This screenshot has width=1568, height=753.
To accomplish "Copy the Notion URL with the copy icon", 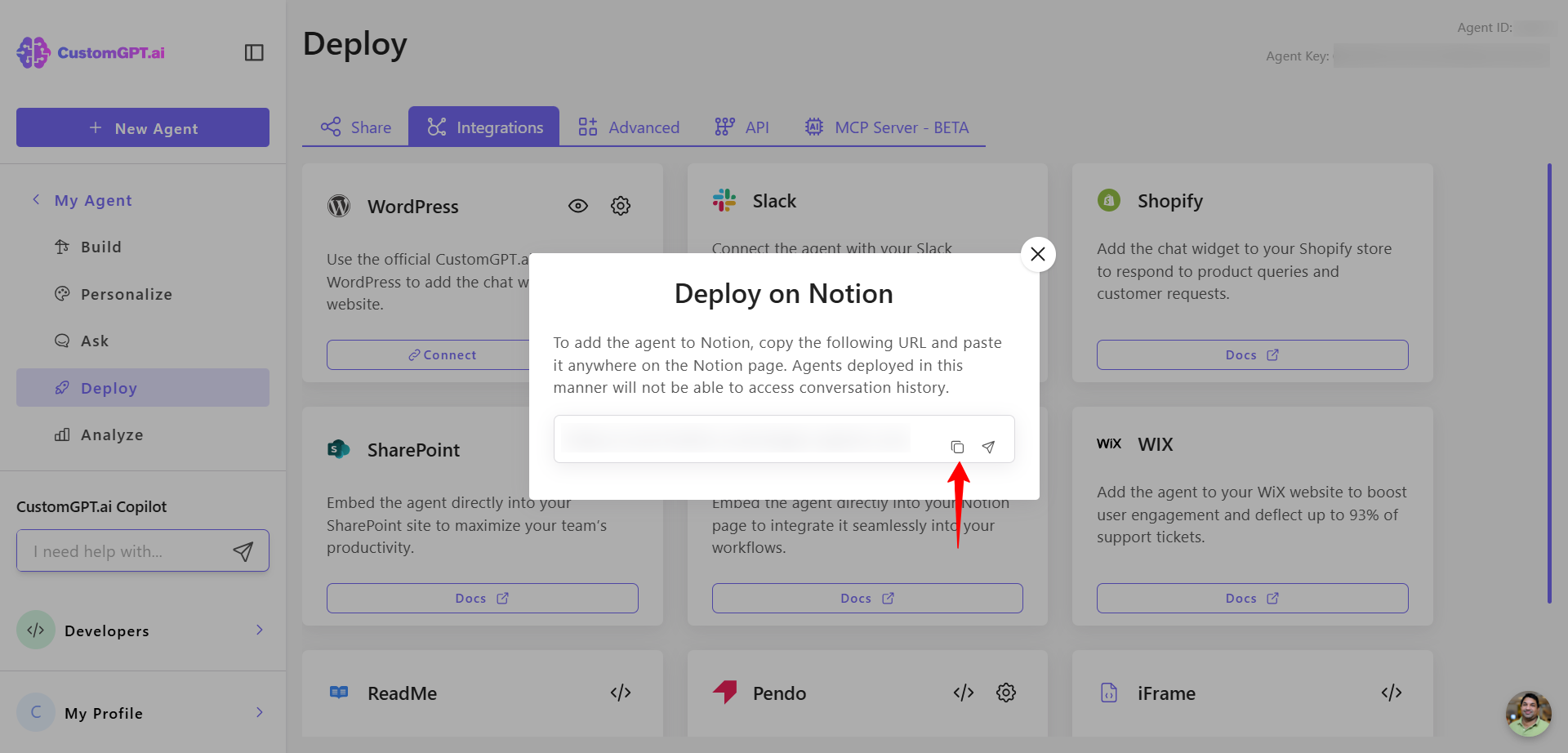I will point(957,447).
